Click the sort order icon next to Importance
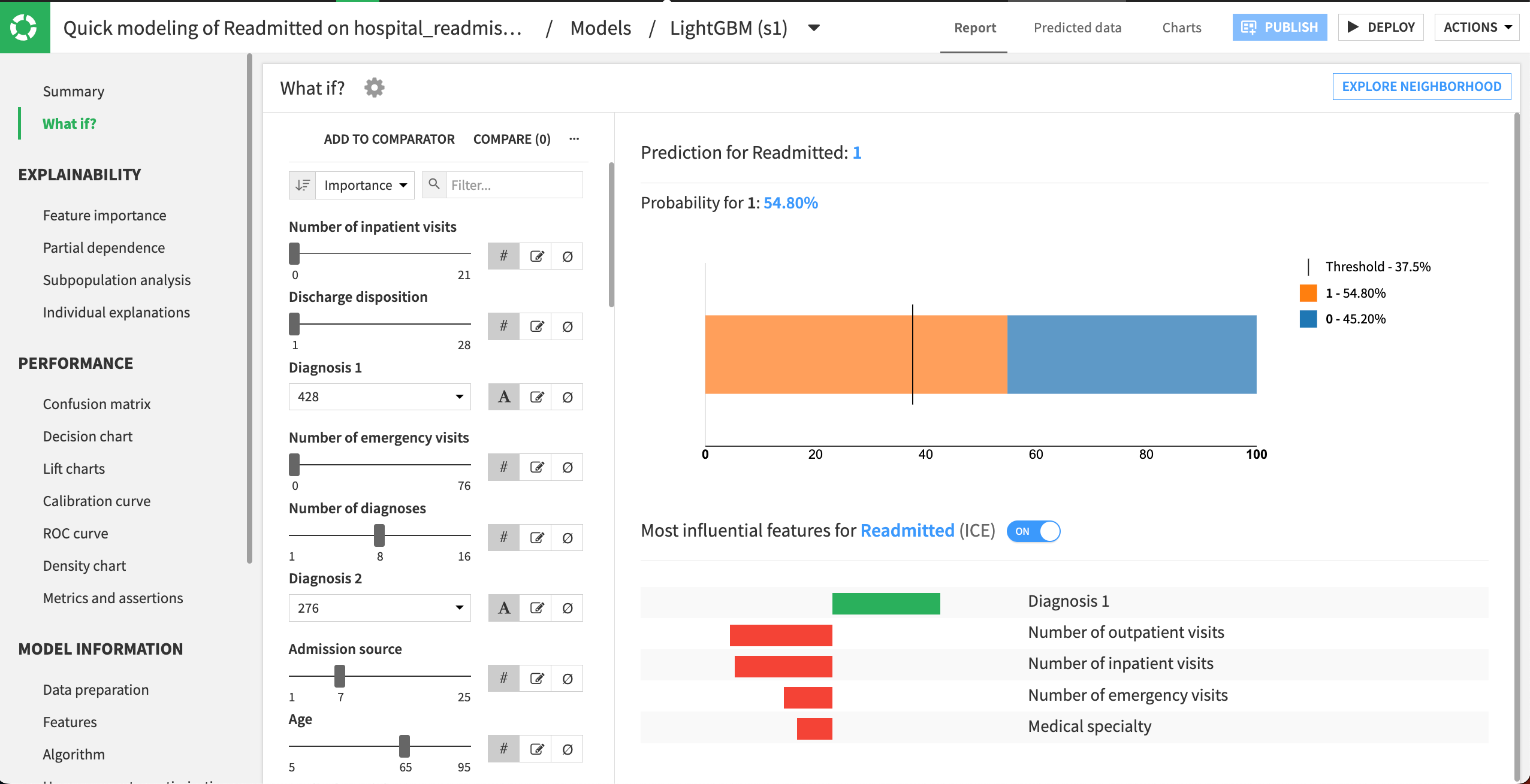 [303, 185]
